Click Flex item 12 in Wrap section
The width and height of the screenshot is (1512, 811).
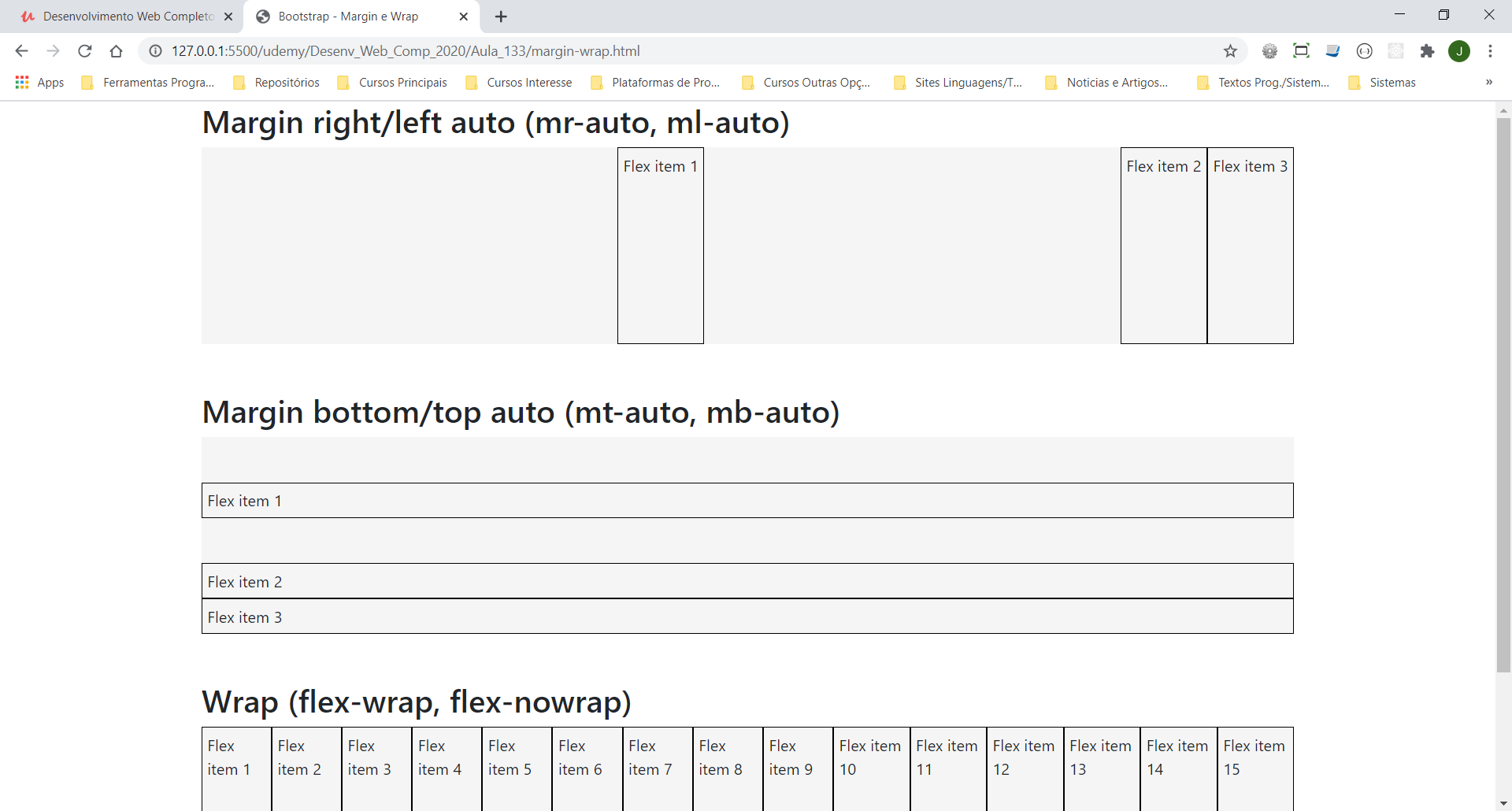tap(1025, 769)
